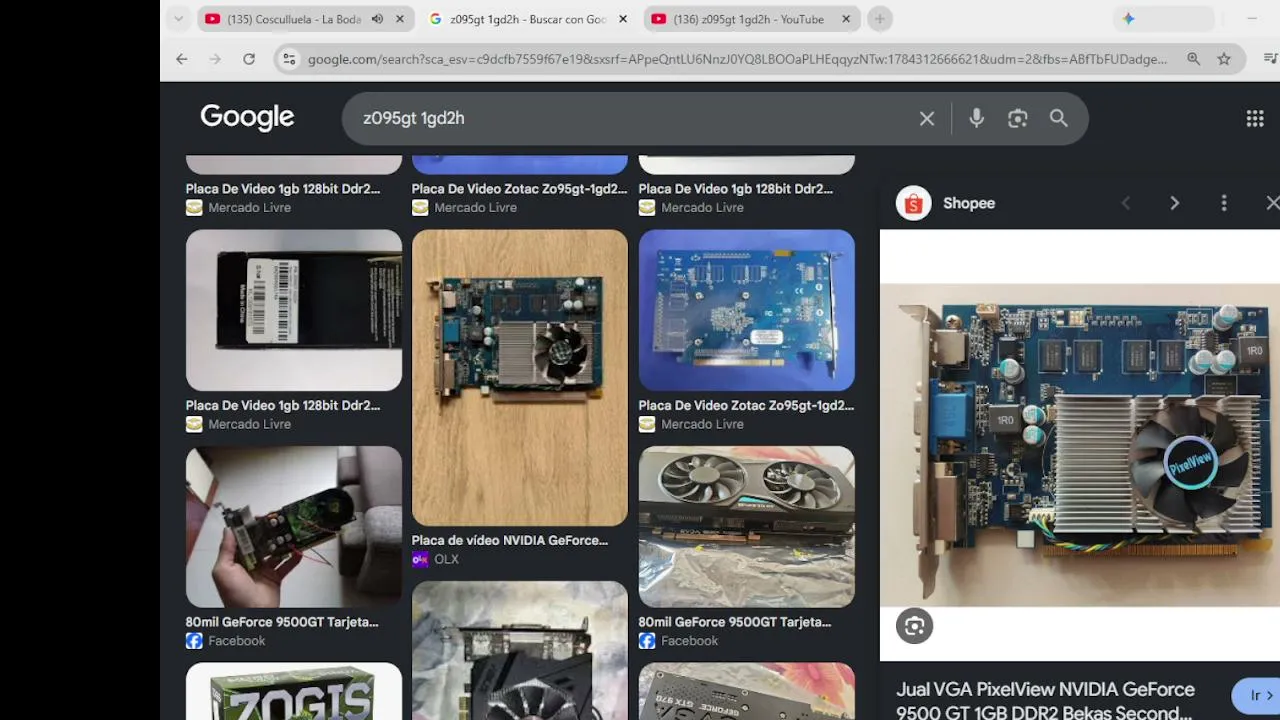
Task: Bookmark this page with the star
Action: (x=1224, y=59)
